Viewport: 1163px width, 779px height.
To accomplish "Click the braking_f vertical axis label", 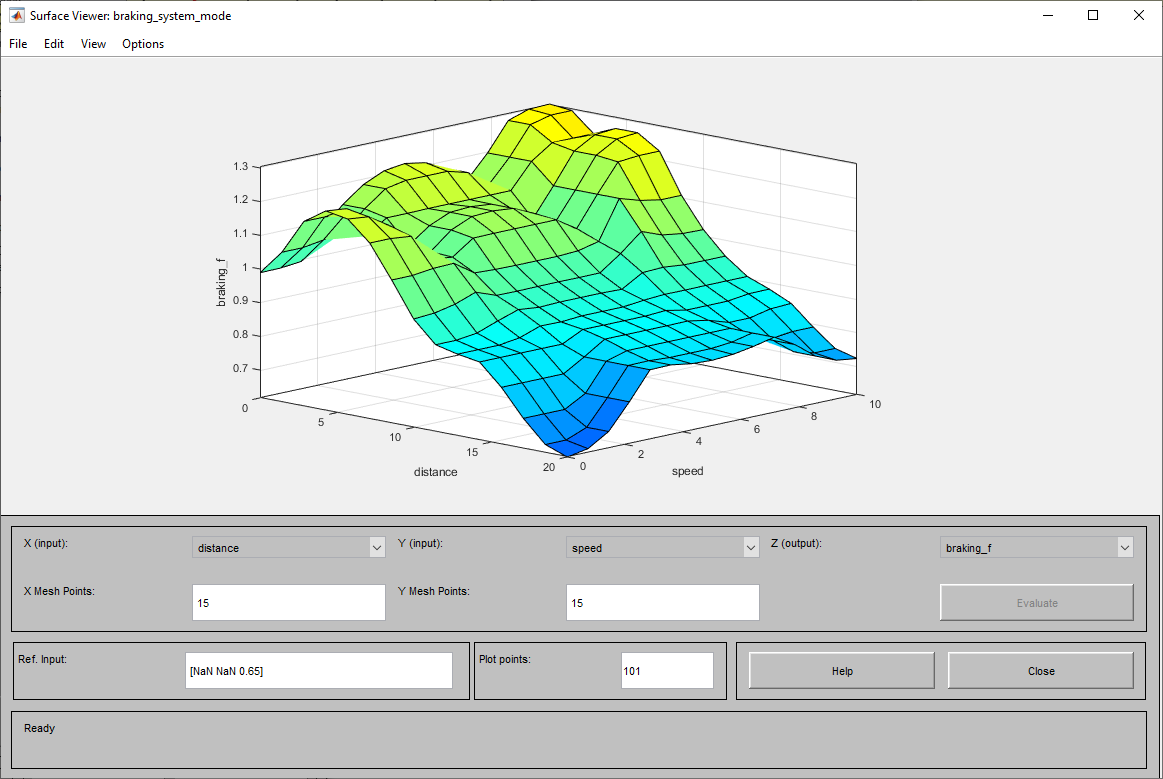I will click(221, 282).
